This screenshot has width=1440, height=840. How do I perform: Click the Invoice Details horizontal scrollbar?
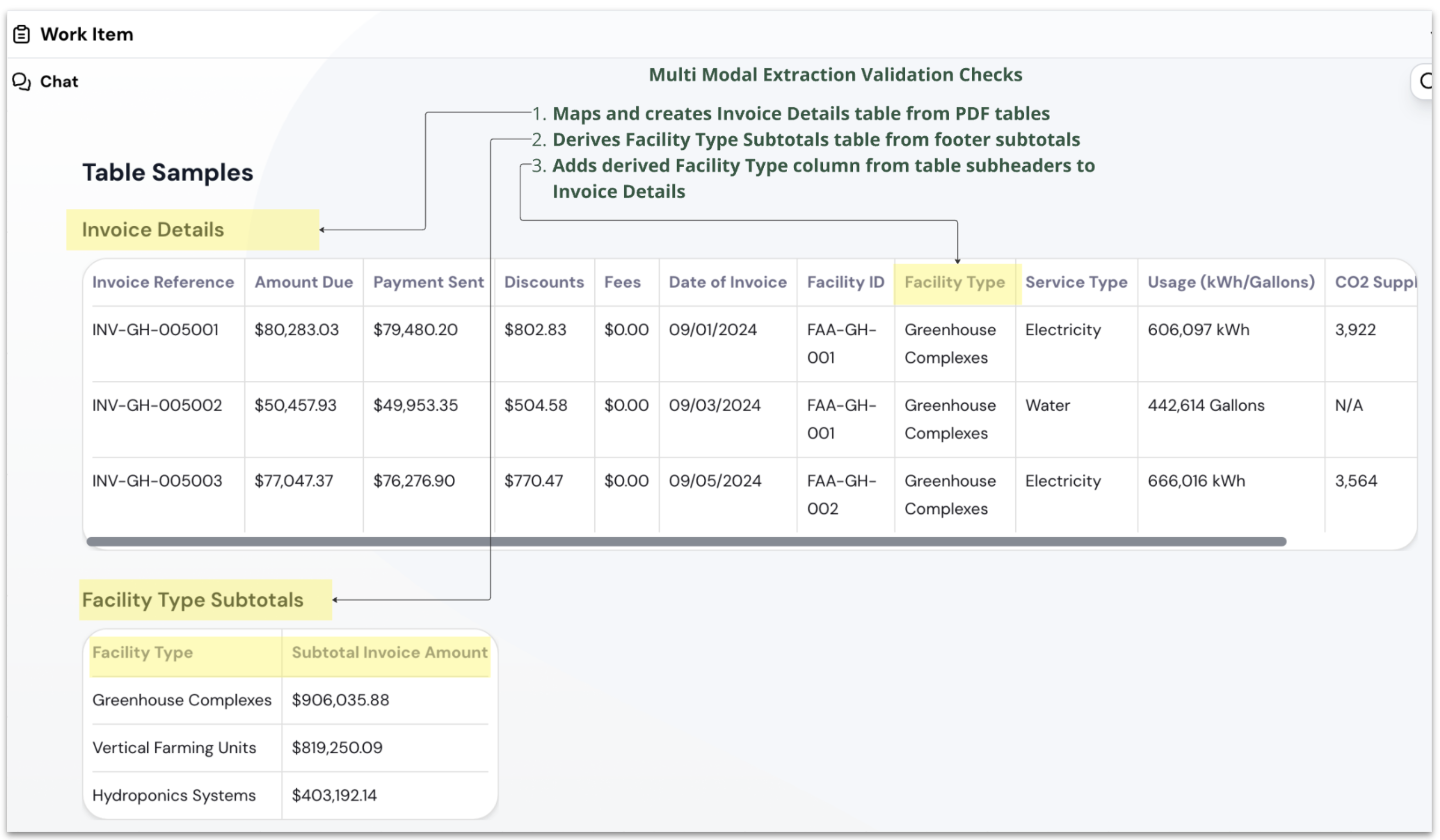point(686,542)
